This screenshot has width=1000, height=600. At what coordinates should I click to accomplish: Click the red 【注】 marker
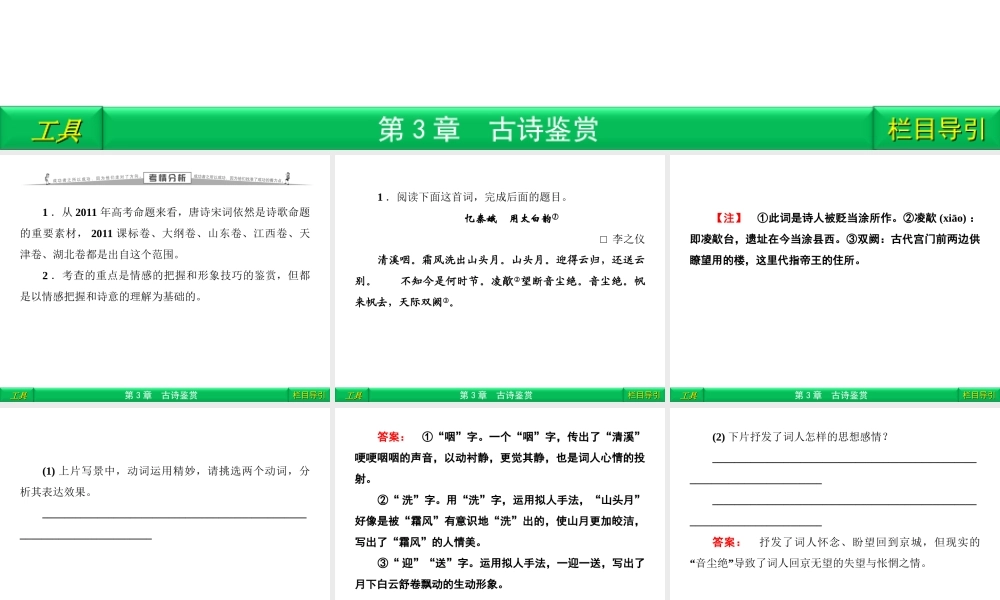pos(728,218)
